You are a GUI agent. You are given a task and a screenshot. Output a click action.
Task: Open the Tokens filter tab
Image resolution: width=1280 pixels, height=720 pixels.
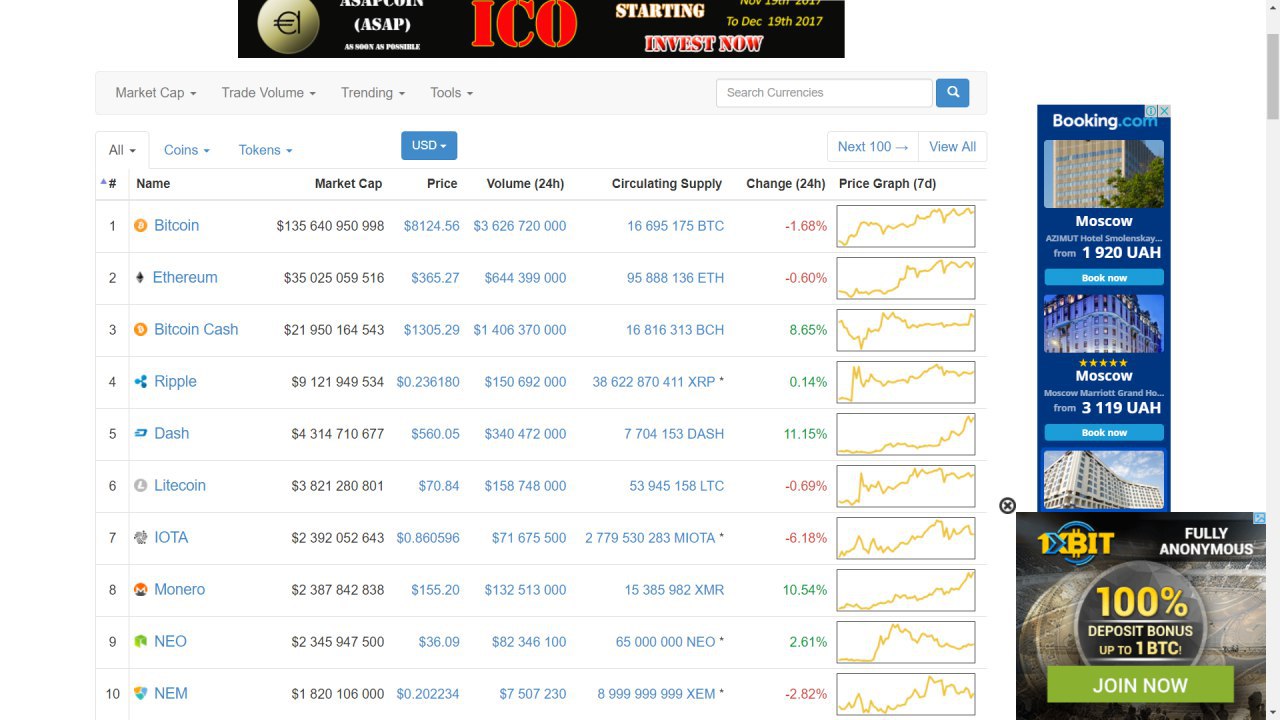(265, 150)
